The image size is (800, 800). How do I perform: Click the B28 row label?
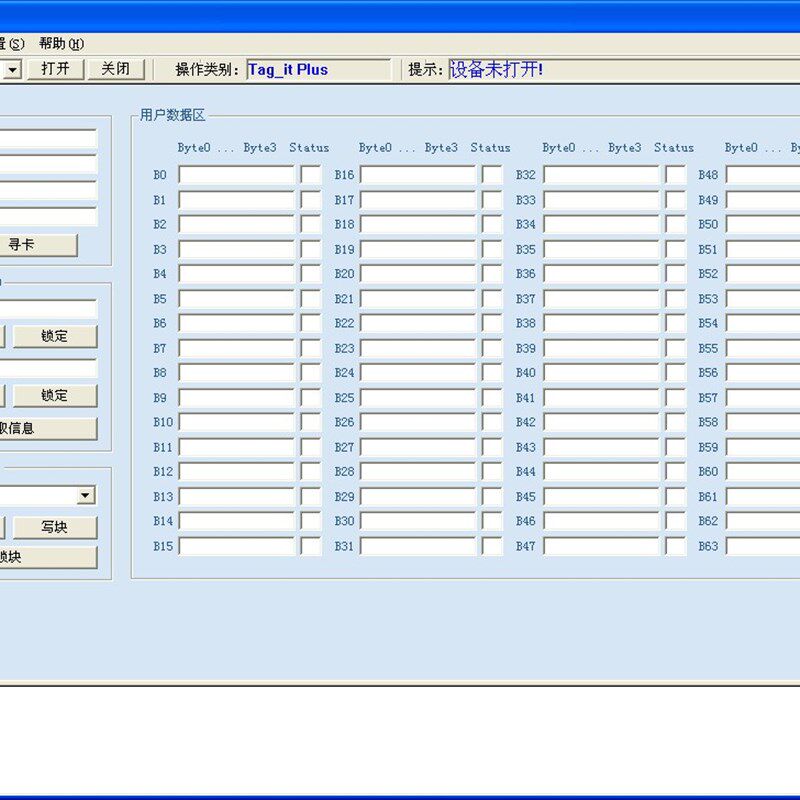coord(344,472)
